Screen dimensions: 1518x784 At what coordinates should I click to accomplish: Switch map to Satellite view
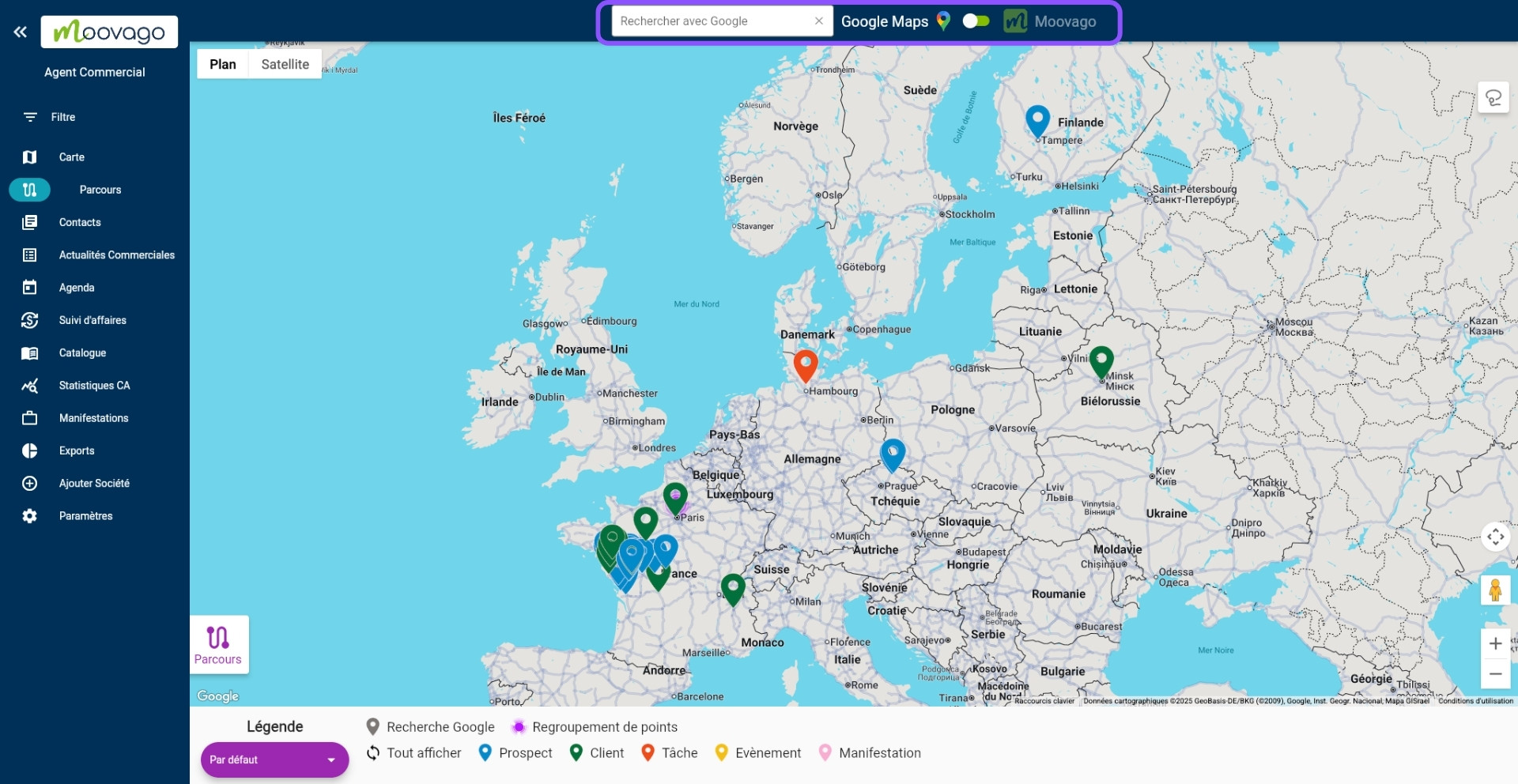coord(285,63)
